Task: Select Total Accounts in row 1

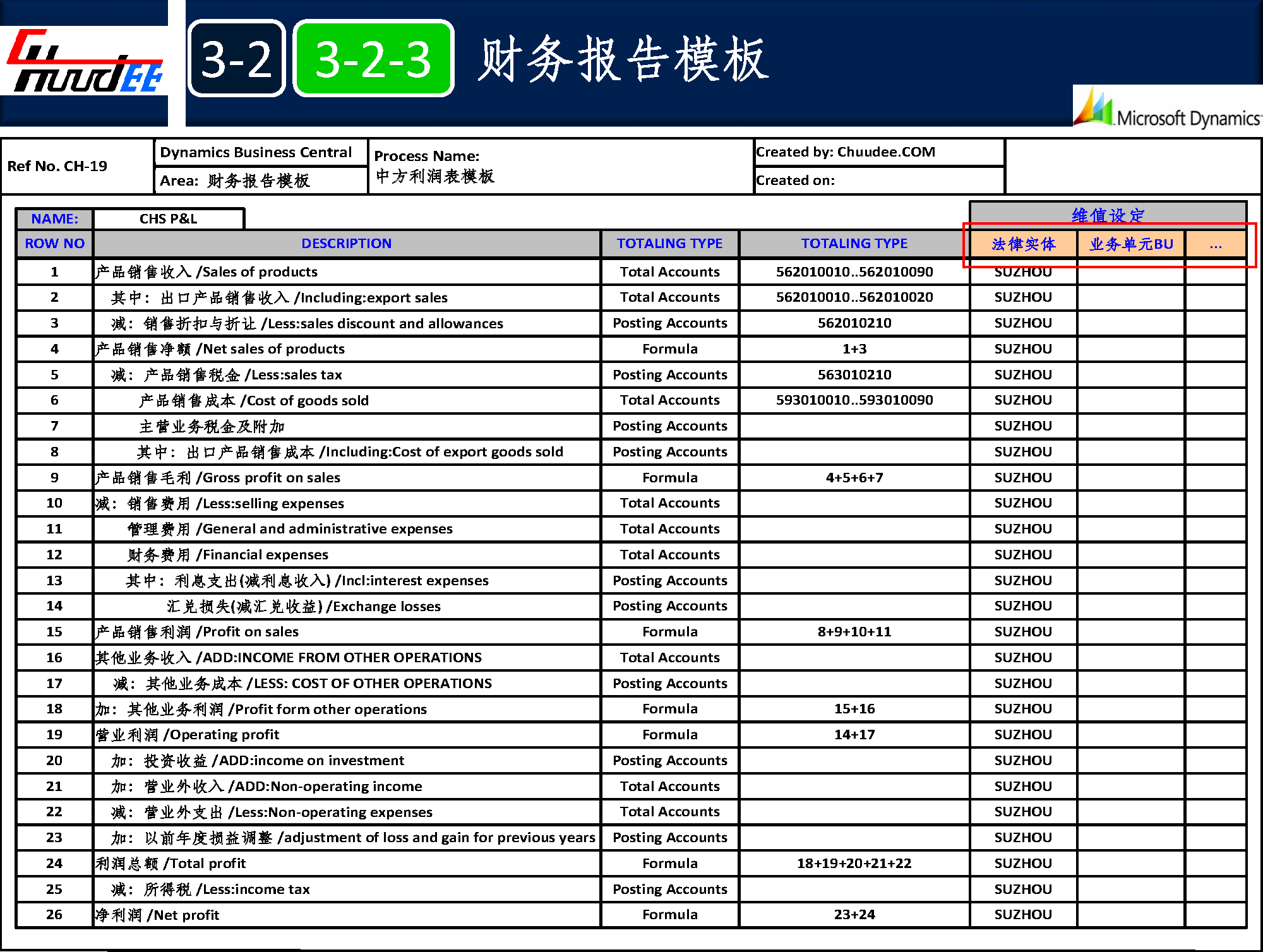Action: tap(669, 272)
